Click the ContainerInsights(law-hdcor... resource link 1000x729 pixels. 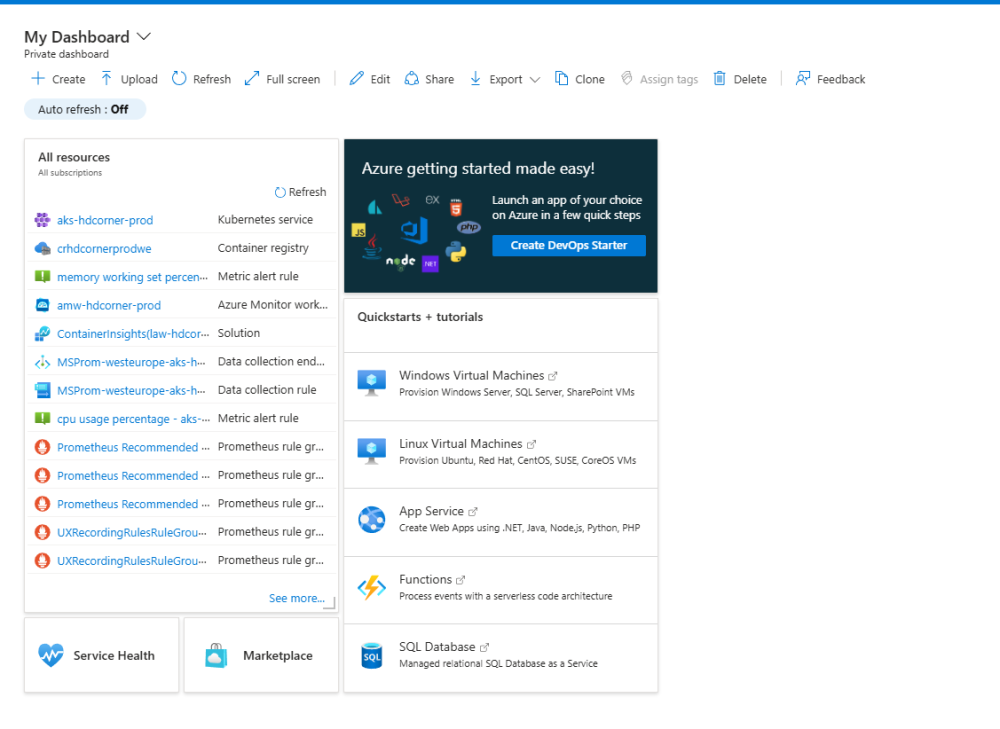(x=133, y=334)
